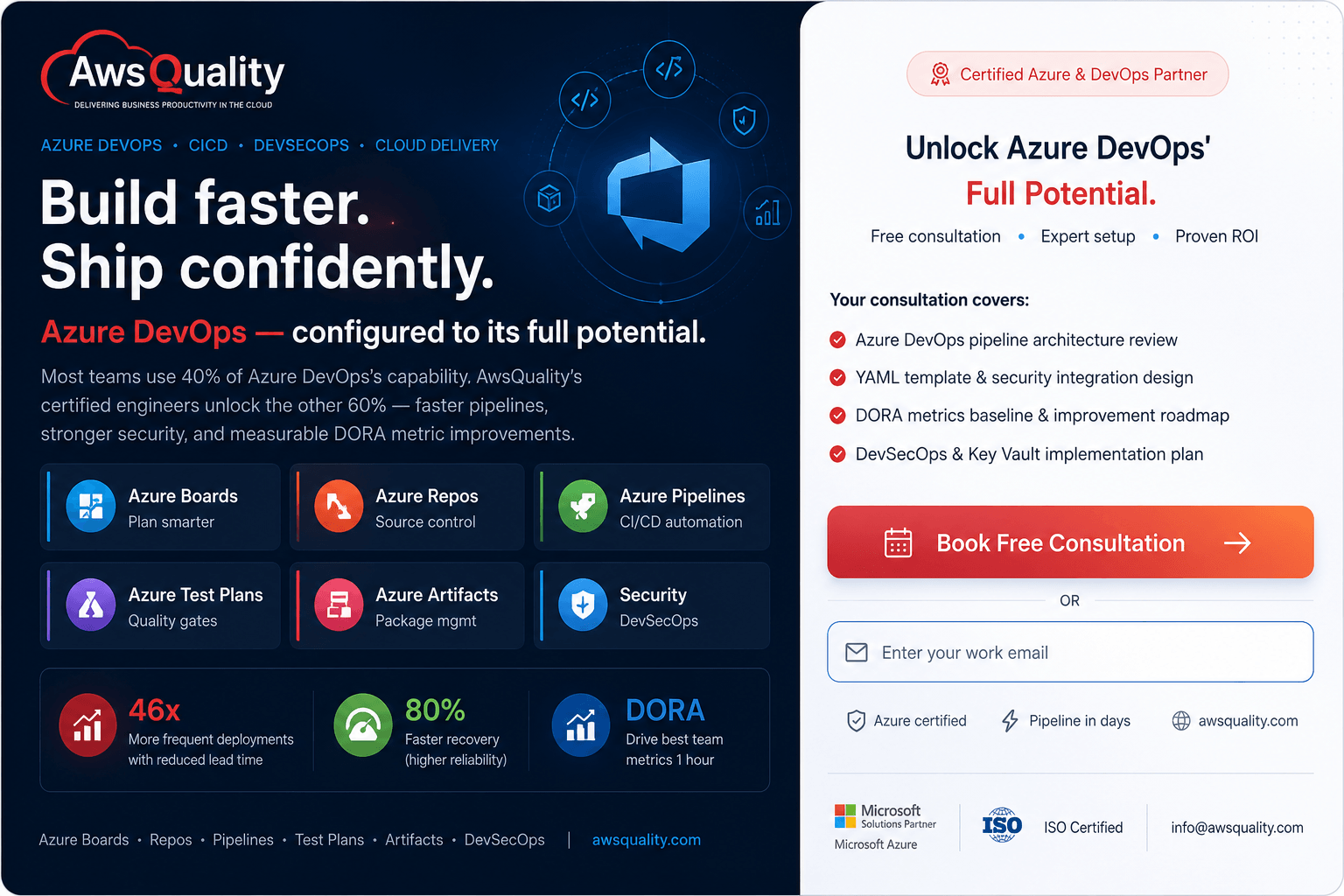This screenshot has height=896, width=1344.
Task: Open awsquality.com link in left footer
Action: click(647, 840)
